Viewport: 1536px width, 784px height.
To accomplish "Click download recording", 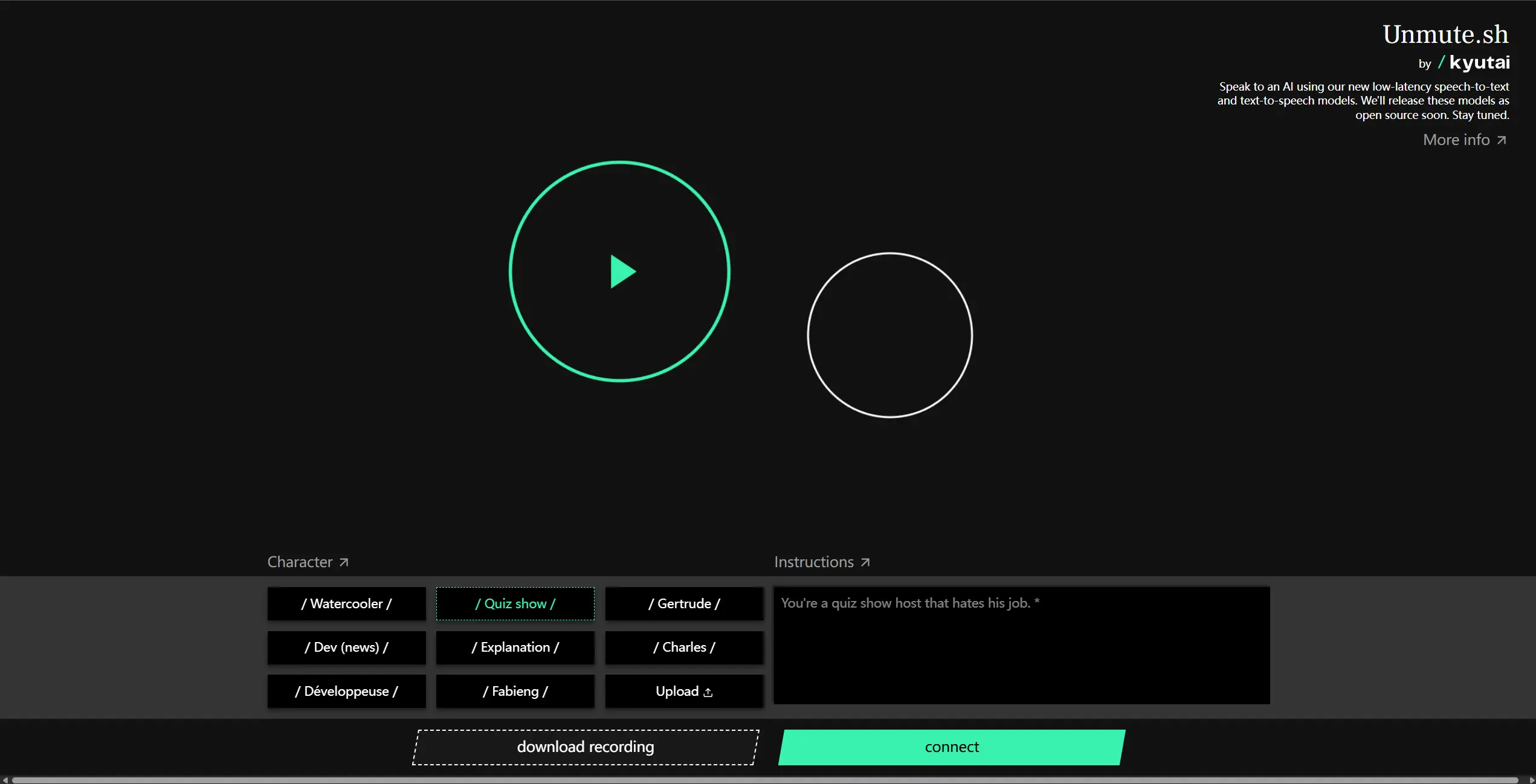I will [x=585, y=747].
